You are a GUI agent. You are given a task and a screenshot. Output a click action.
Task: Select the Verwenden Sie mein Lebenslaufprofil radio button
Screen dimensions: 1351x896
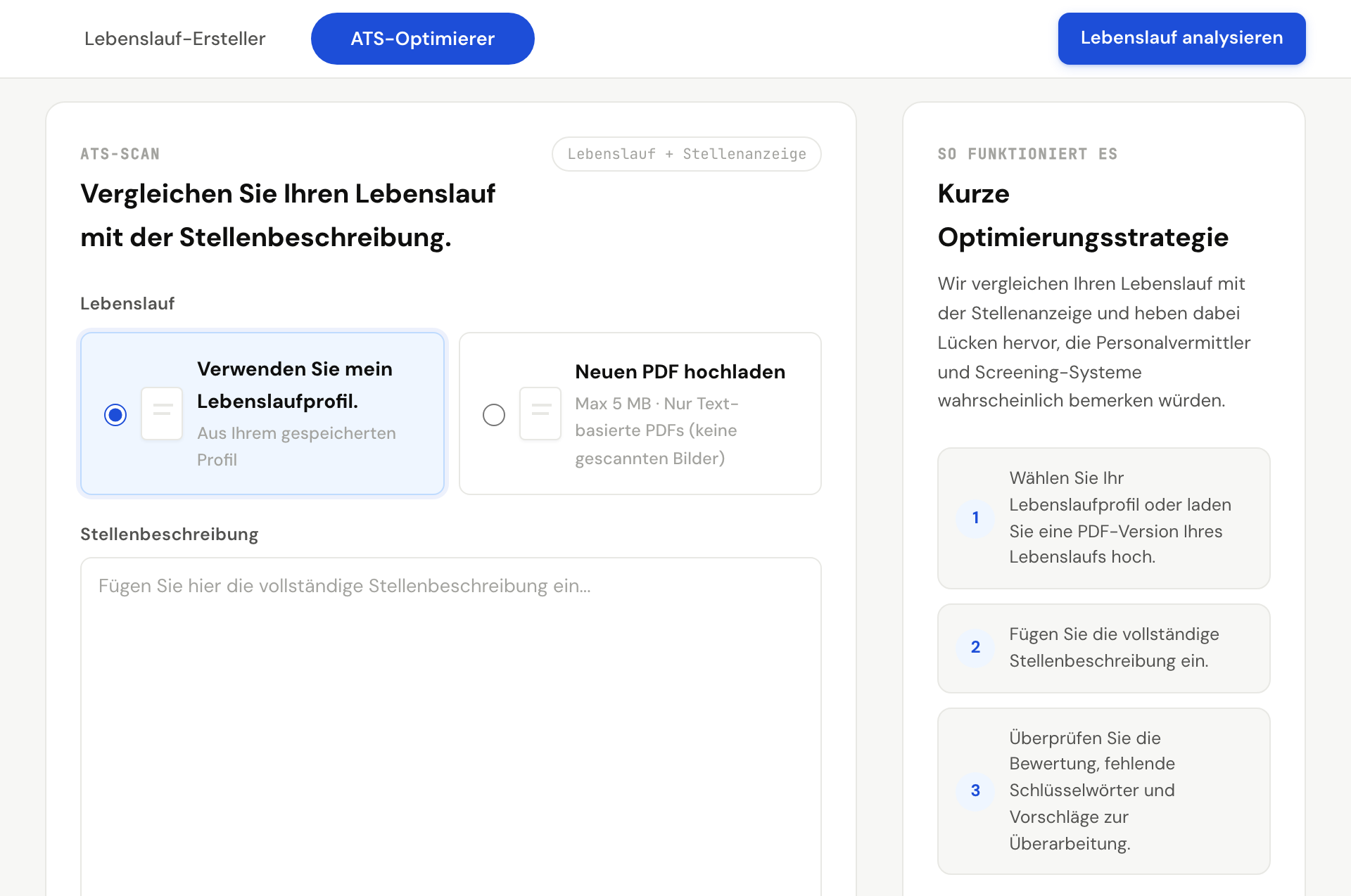(115, 415)
